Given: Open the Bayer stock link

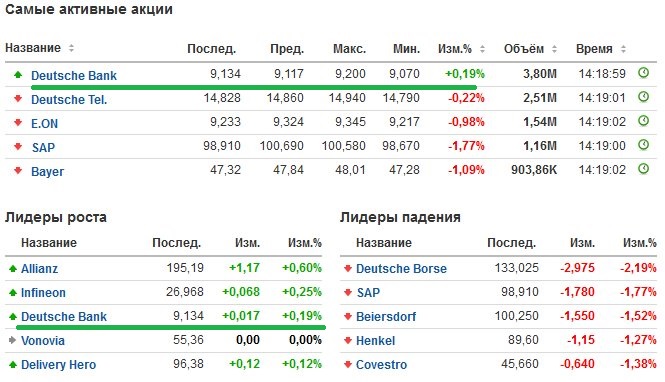Looking at the screenshot, I should coord(48,172).
